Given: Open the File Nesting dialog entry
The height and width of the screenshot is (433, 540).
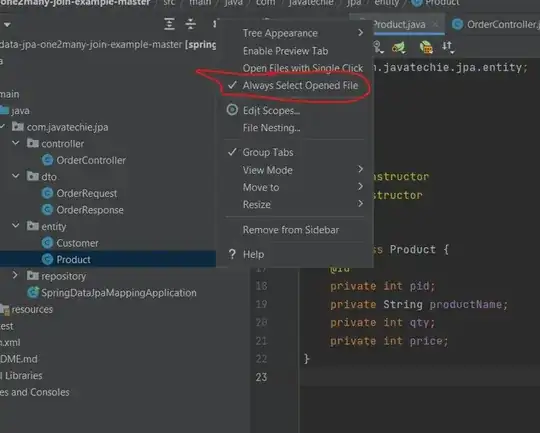Looking at the screenshot, I should (x=271, y=128).
